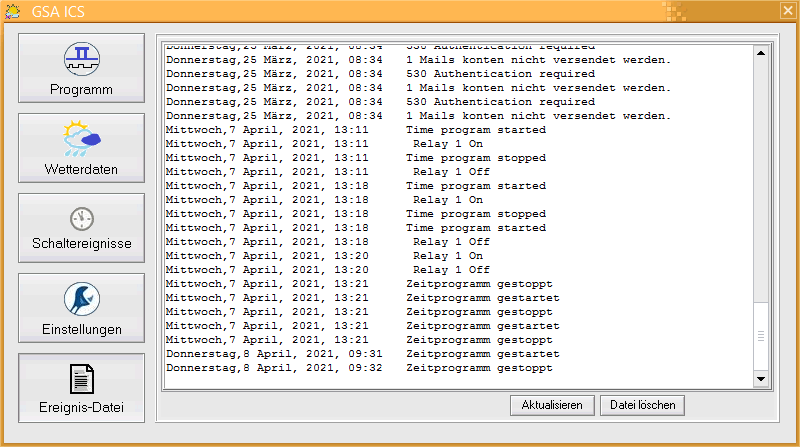Click the scrollbar down arrow in log

click(x=761, y=379)
